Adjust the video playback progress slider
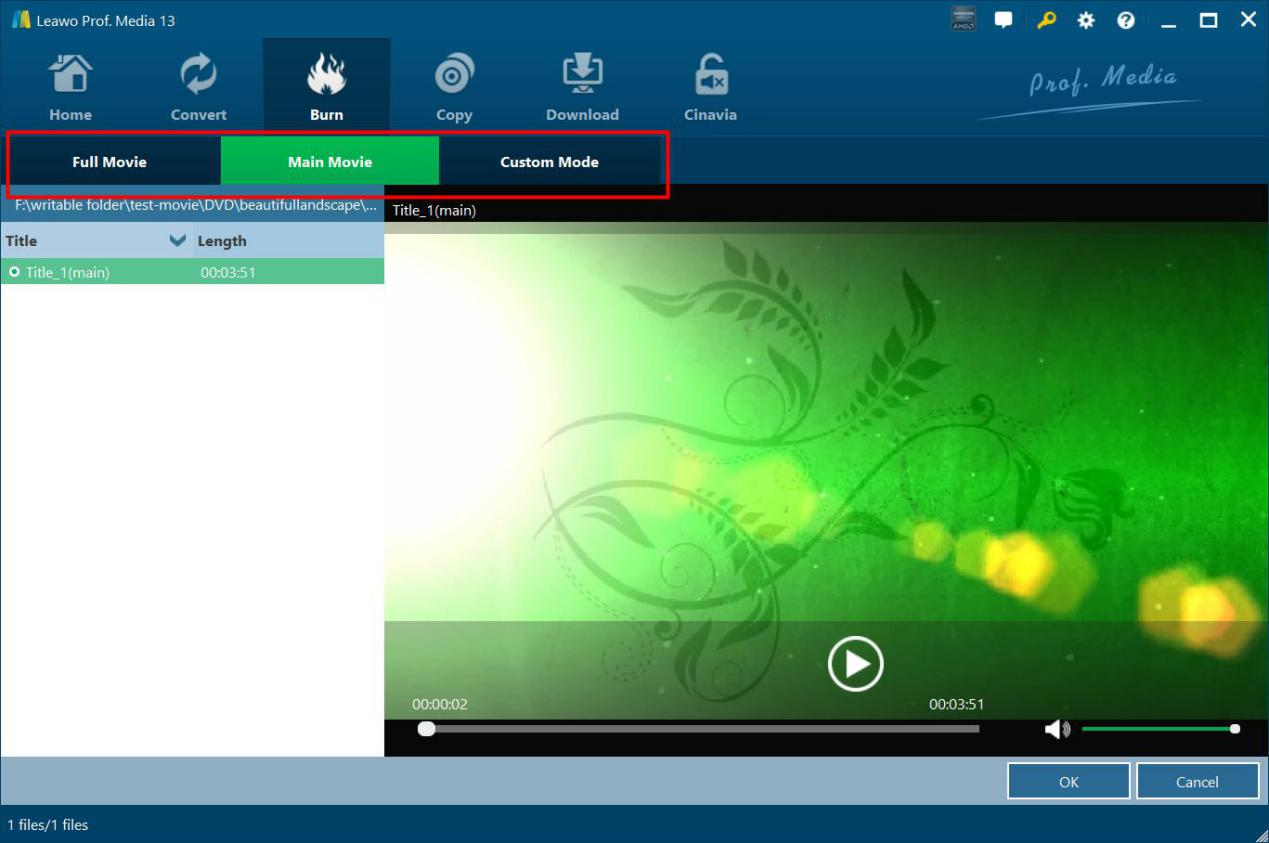Image resolution: width=1269 pixels, height=843 pixels. (698, 729)
